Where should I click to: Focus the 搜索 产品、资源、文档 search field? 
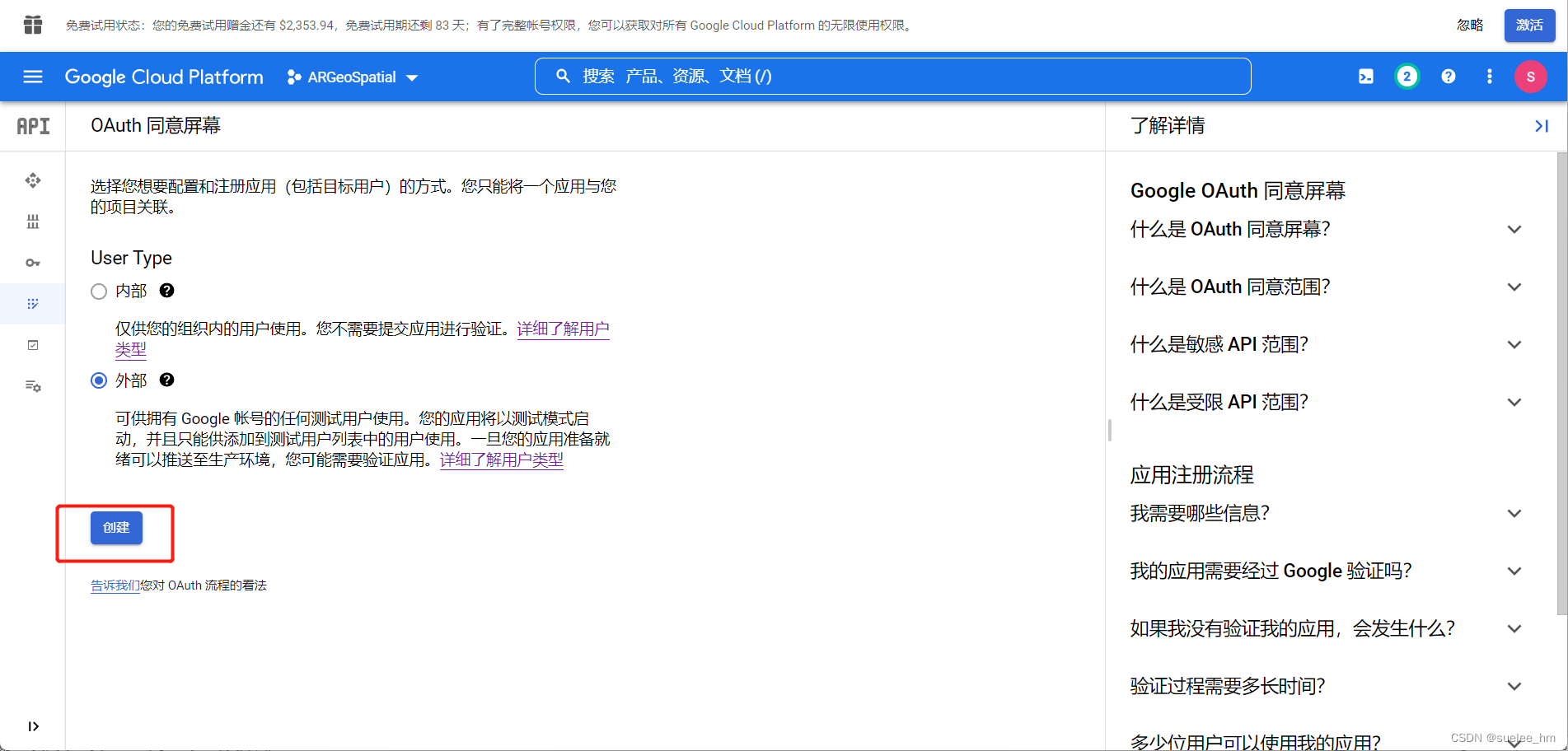tap(893, 77)
